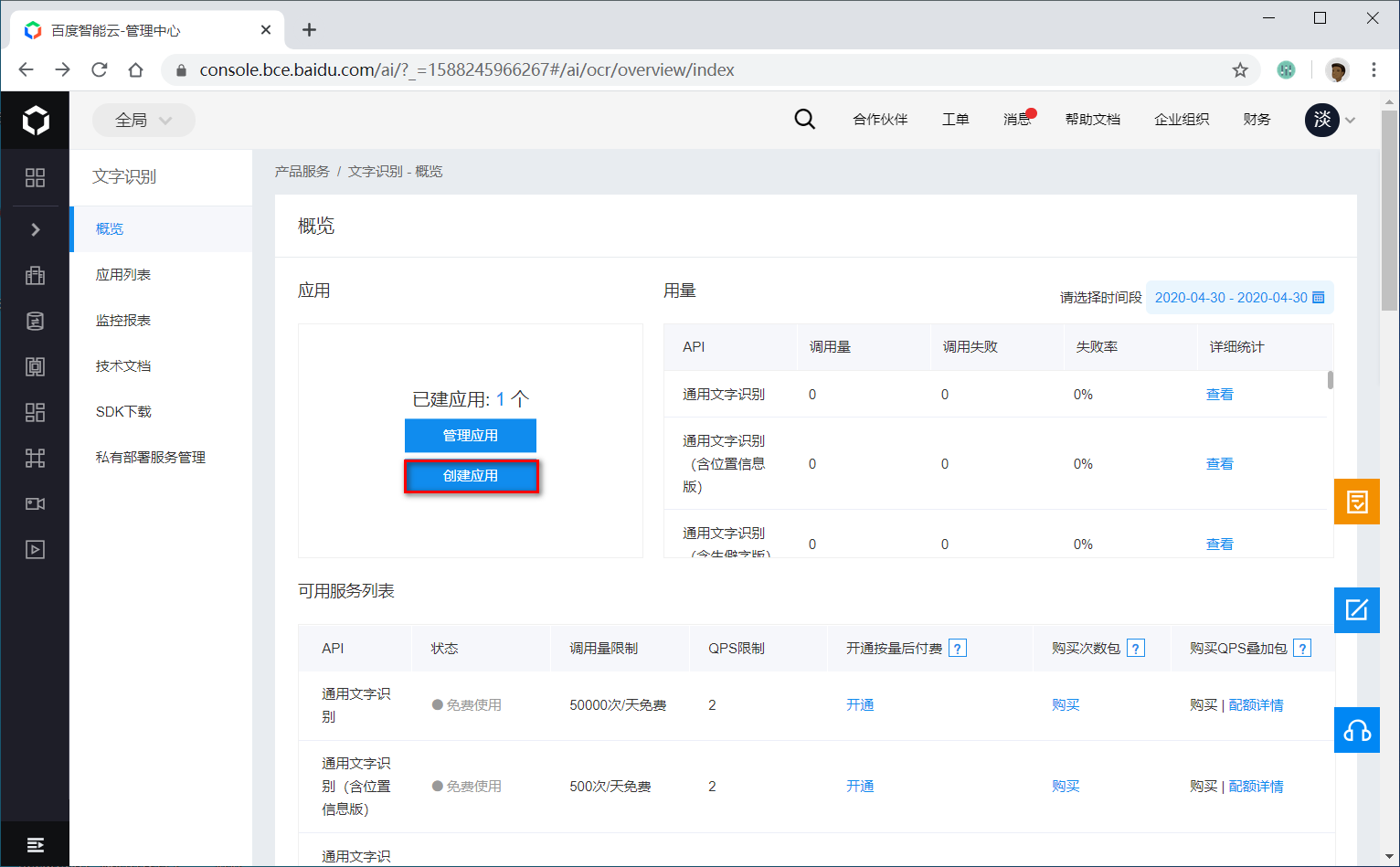
Task: Click the 创建应用 button
Action: tap(471, 476)
